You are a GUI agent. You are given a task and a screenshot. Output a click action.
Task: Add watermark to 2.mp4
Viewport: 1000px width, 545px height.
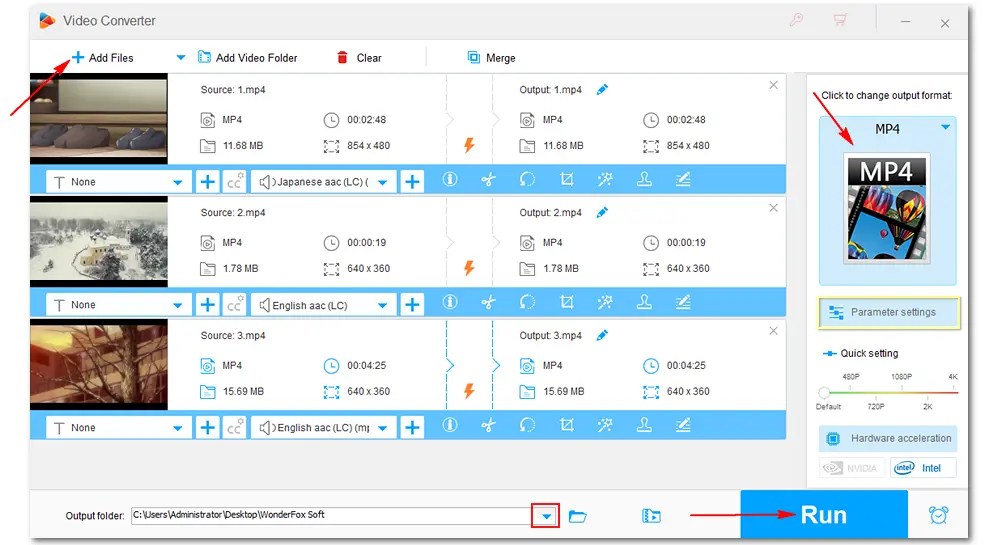pyautogui.click(x=644, y=302)
